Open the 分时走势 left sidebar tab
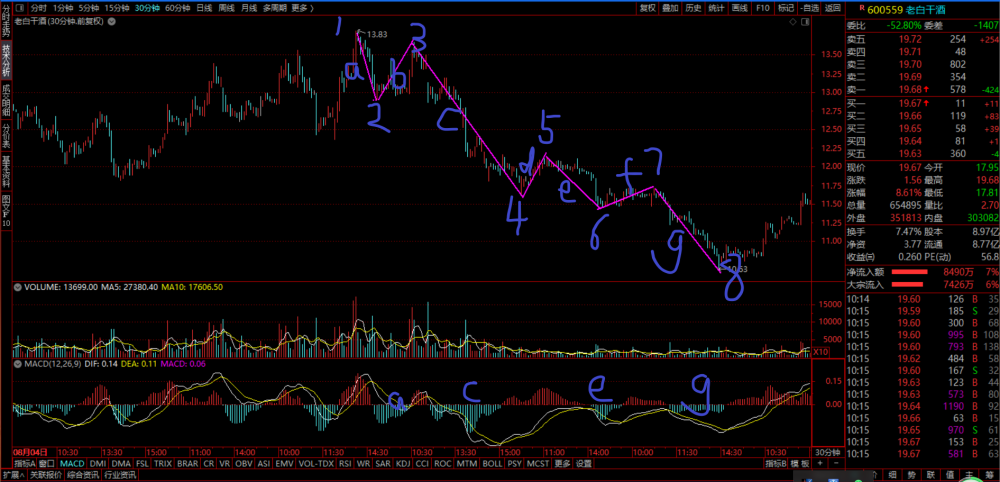The image size is (1000, 482). [x=6, y=22]
